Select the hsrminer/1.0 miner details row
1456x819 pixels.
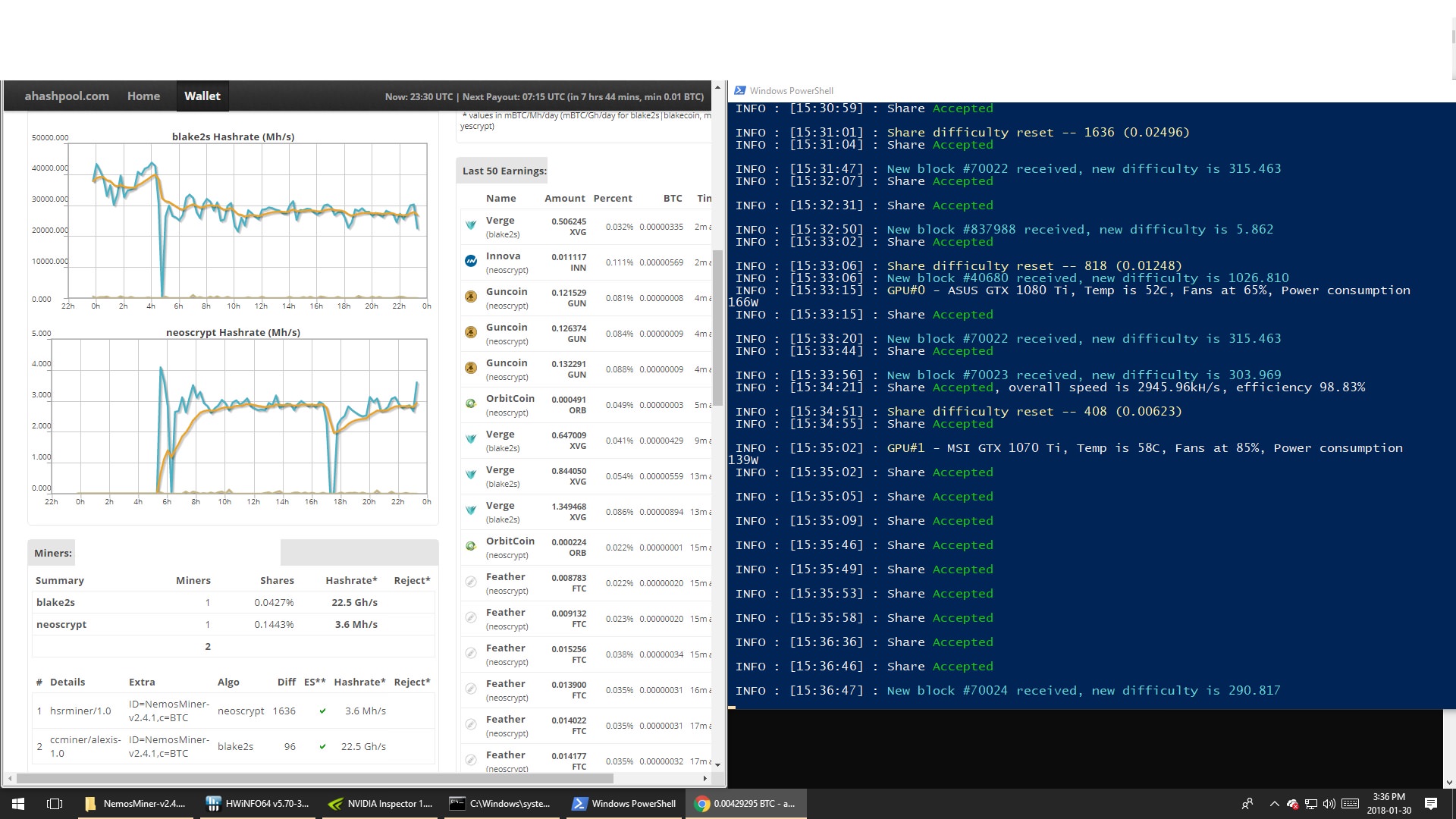[x=233, y=711]
